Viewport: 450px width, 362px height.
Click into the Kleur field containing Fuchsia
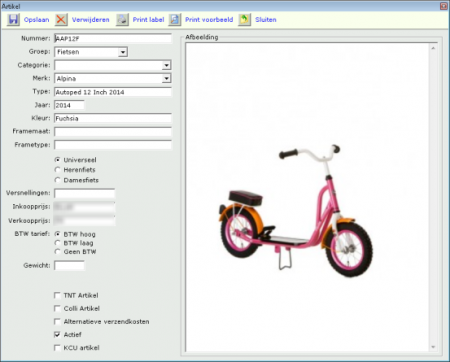coord(113,118)
